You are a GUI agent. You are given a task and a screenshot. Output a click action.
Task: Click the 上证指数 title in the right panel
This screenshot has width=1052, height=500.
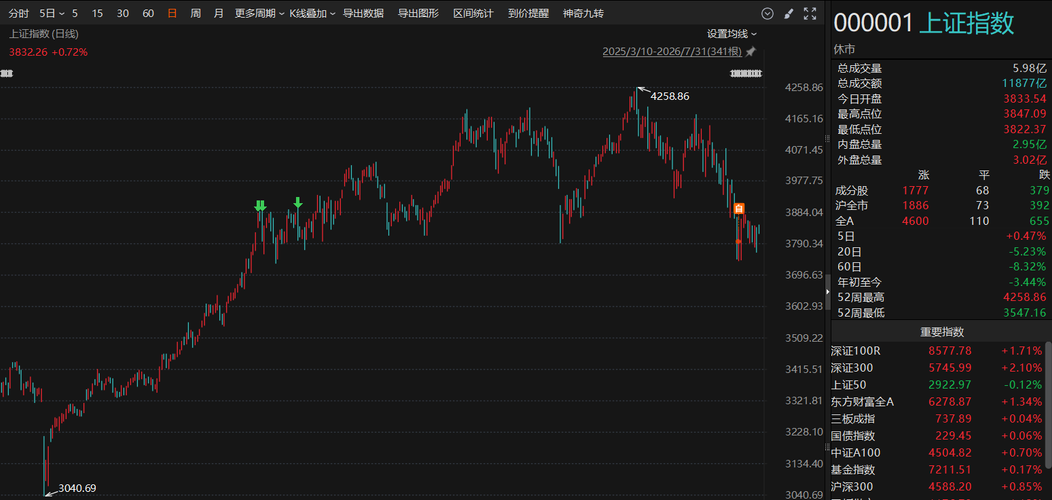(x=966, y=23)
